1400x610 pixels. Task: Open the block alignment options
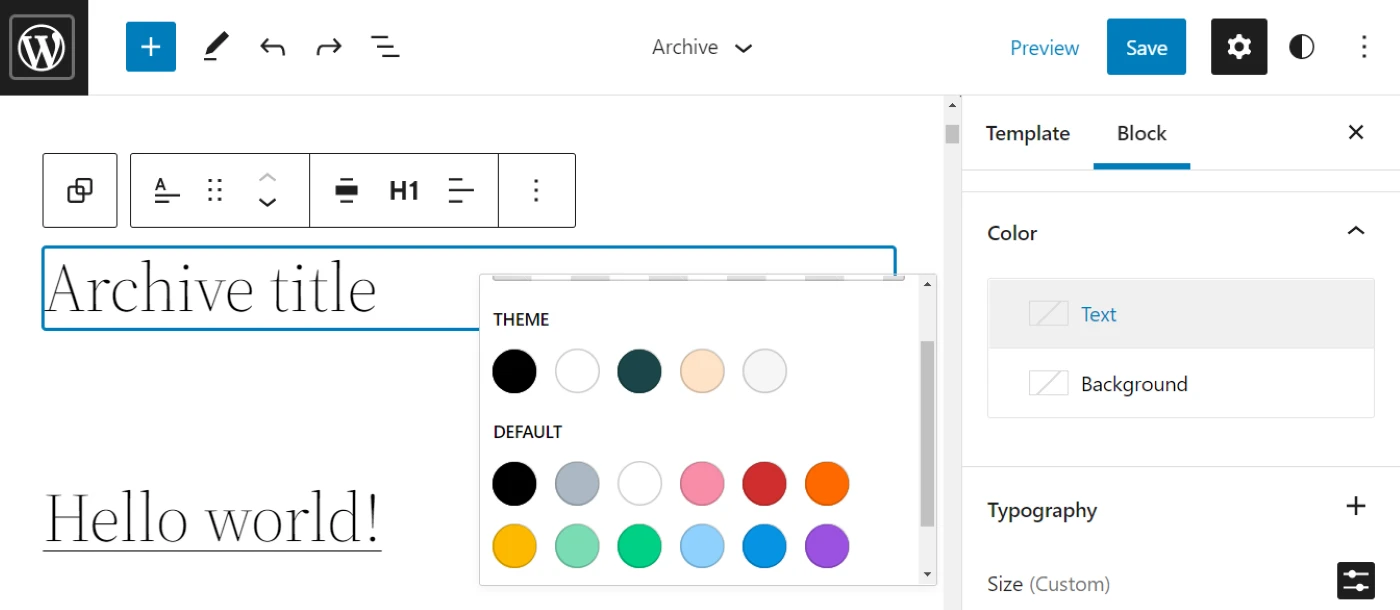click(347, 190)
